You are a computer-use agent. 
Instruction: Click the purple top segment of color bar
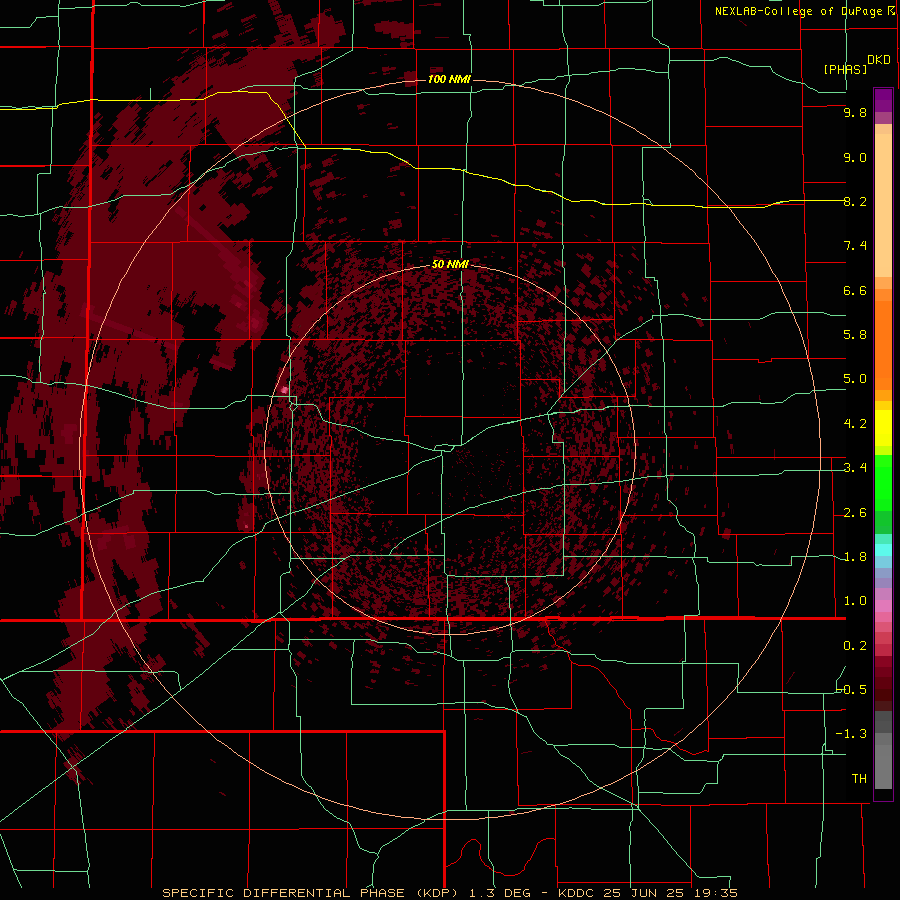(x=883, y=100)
